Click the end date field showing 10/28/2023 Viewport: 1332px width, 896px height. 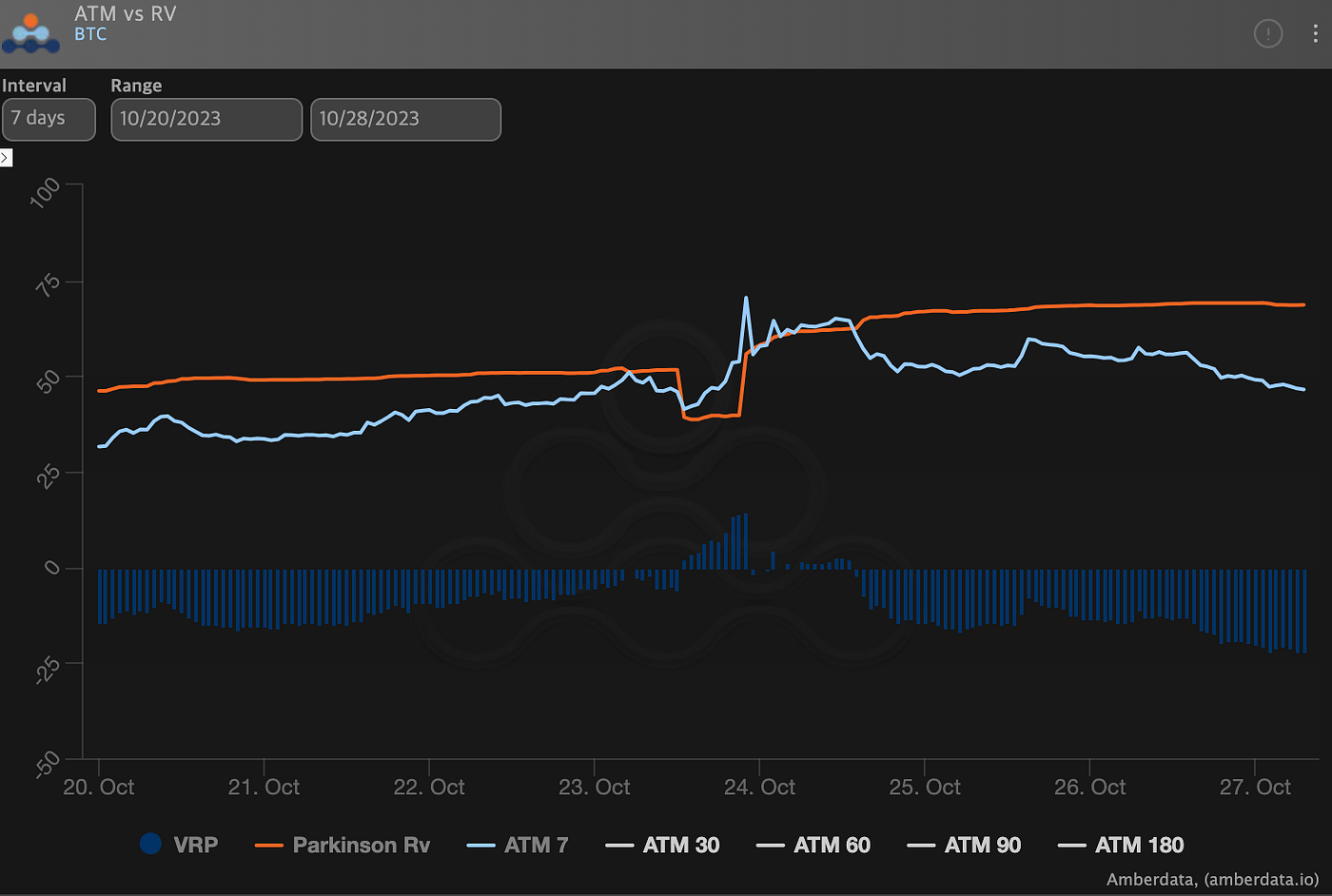405,119
